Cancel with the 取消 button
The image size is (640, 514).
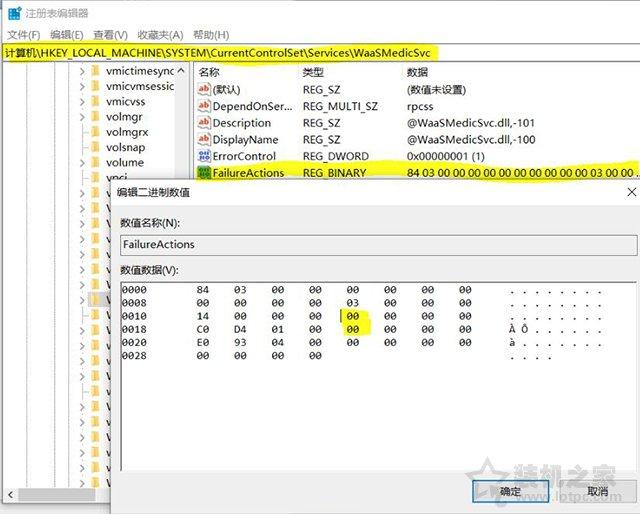point(598,492)
